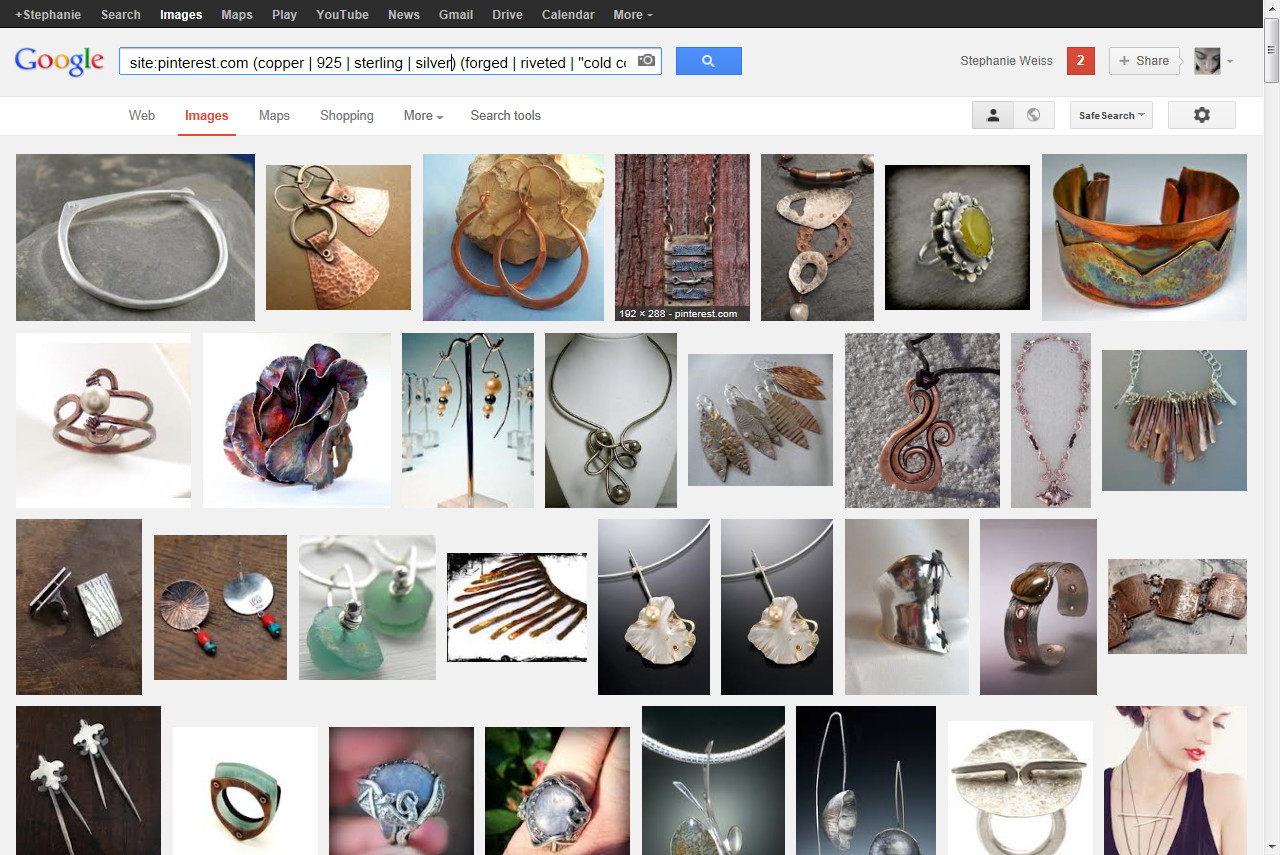Click the search-by-image camera icon
This screenshot has width=1280, height=855.
click(645, 61)
